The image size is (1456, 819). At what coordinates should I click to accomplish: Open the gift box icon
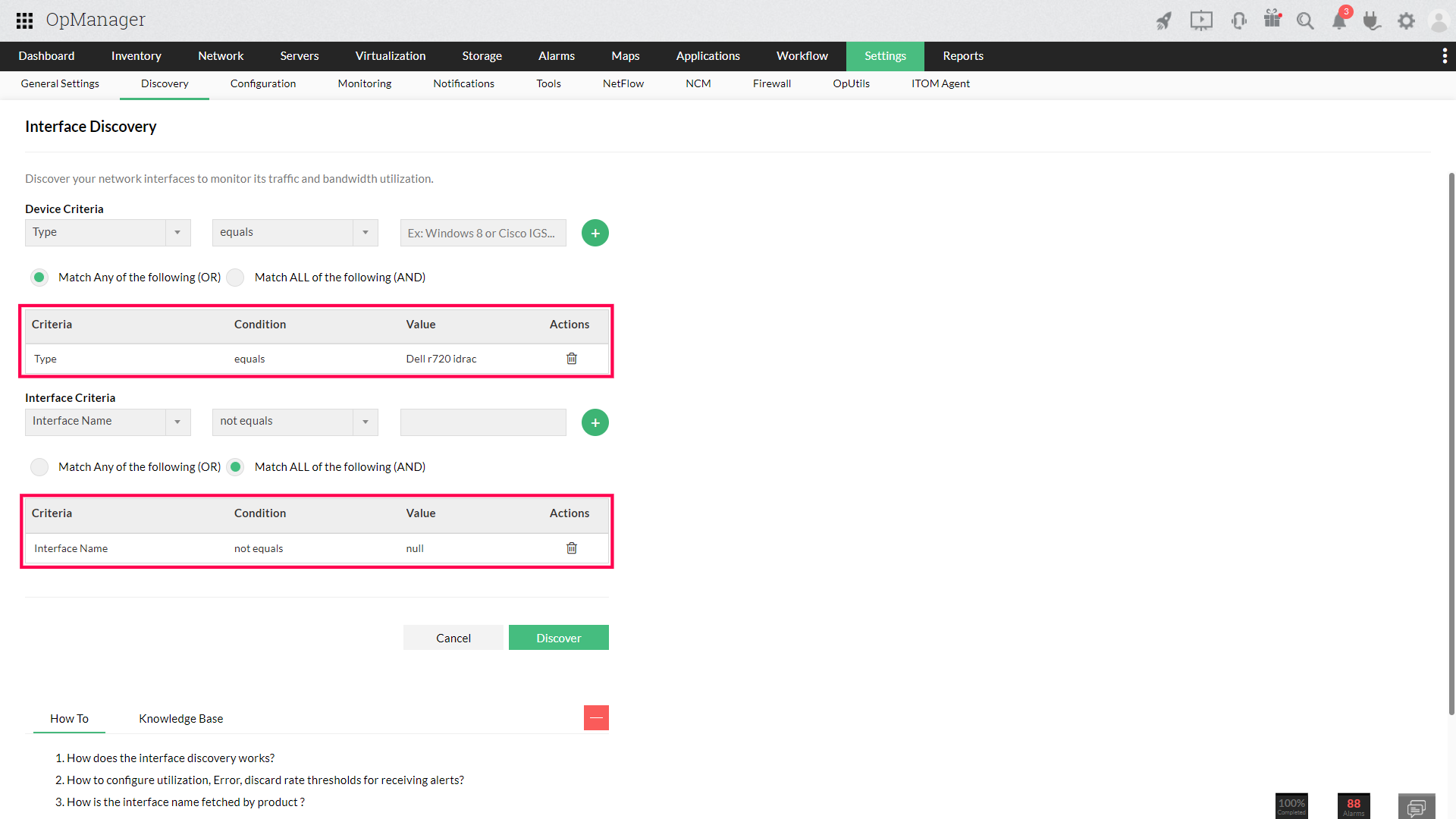click(x=1272, y=19)
